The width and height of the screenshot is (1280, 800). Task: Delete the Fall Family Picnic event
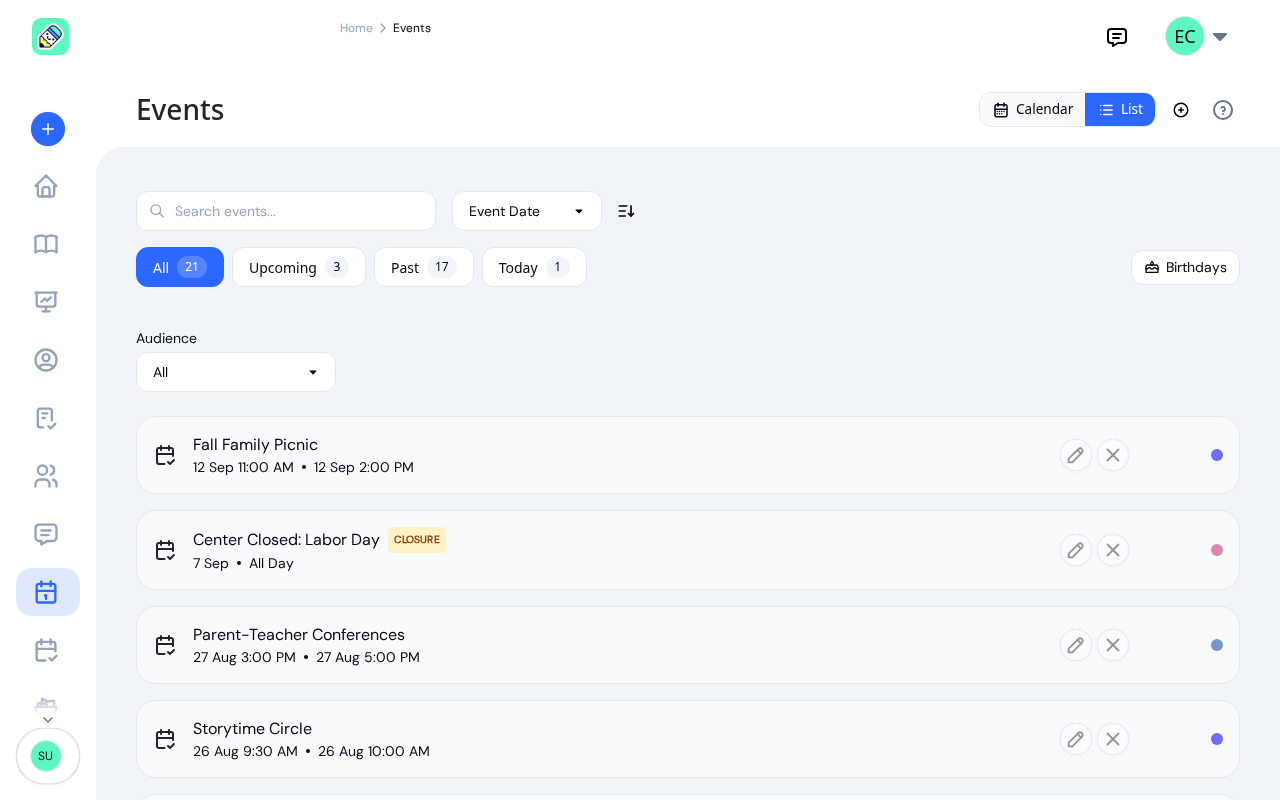pyautogui.click(x=1113, y=455)
